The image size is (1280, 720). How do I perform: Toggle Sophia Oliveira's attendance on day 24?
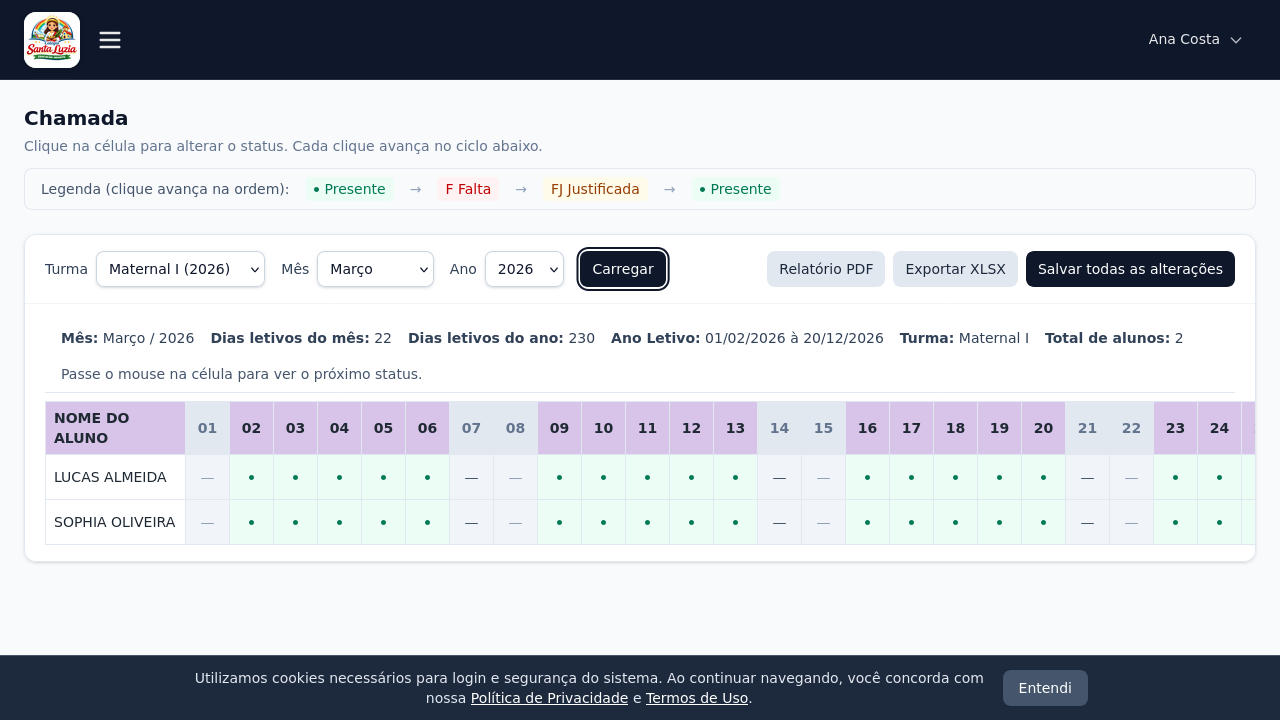coord(1219,522)
